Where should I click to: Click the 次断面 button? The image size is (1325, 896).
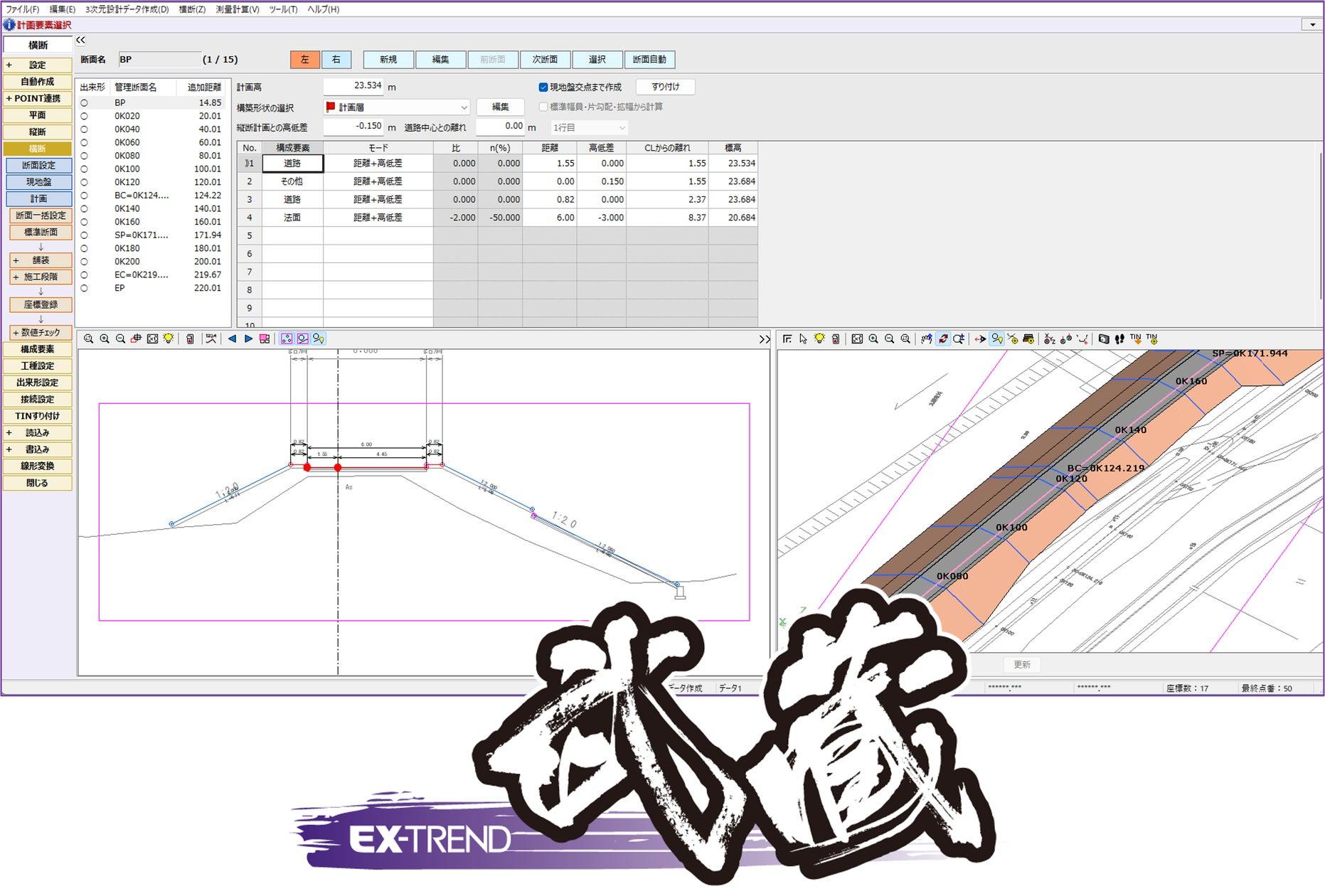[545, 60]
